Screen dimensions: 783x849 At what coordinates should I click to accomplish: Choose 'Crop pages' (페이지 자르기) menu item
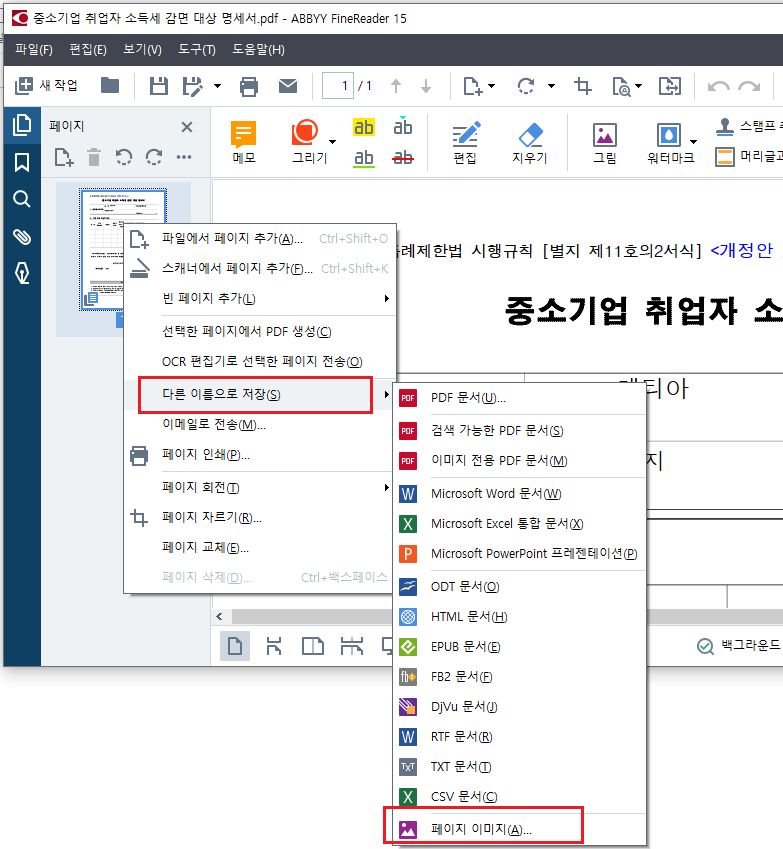click(x=260, y=518)
